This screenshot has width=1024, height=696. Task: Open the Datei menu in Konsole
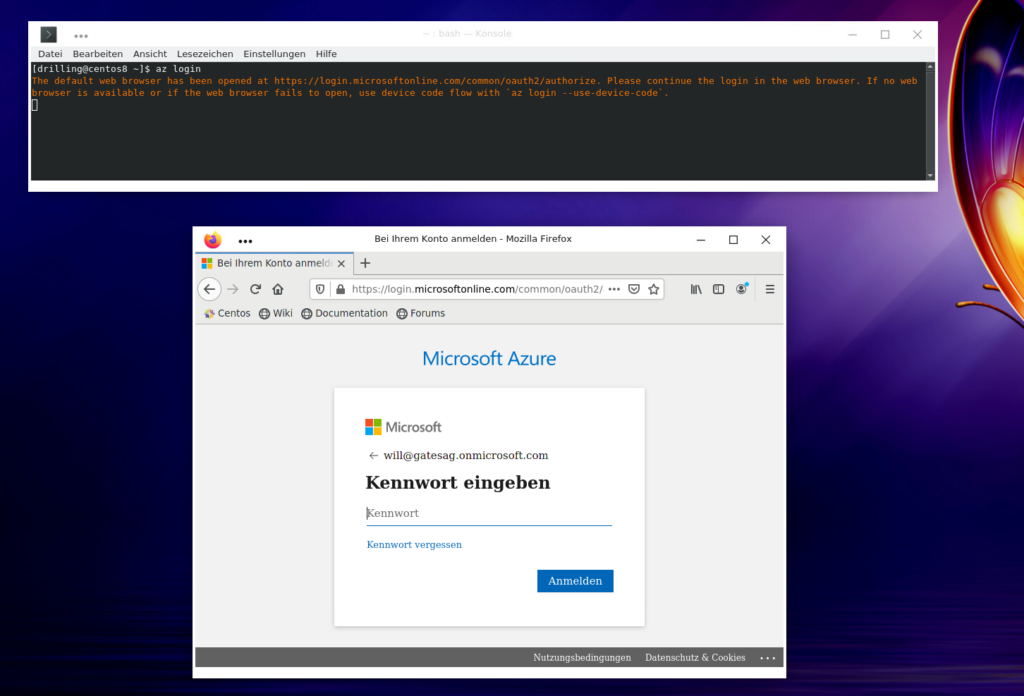coord(50,54)
